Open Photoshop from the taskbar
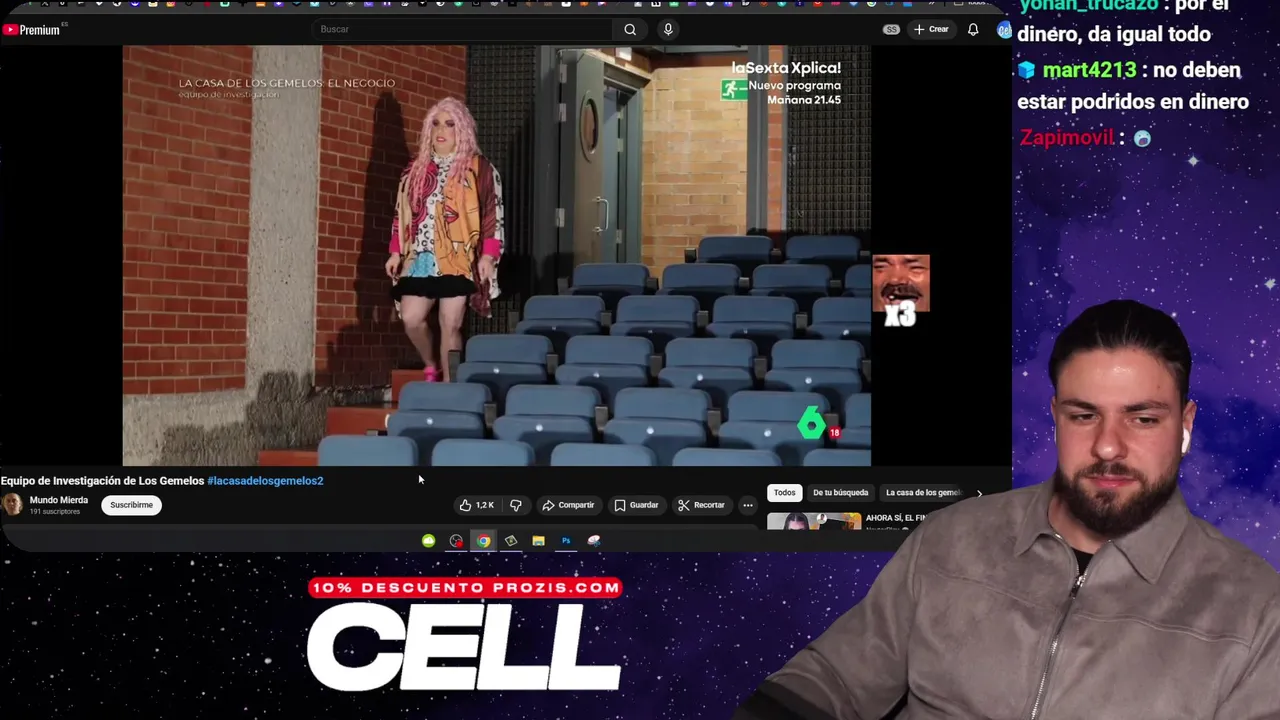 (566, 541)
